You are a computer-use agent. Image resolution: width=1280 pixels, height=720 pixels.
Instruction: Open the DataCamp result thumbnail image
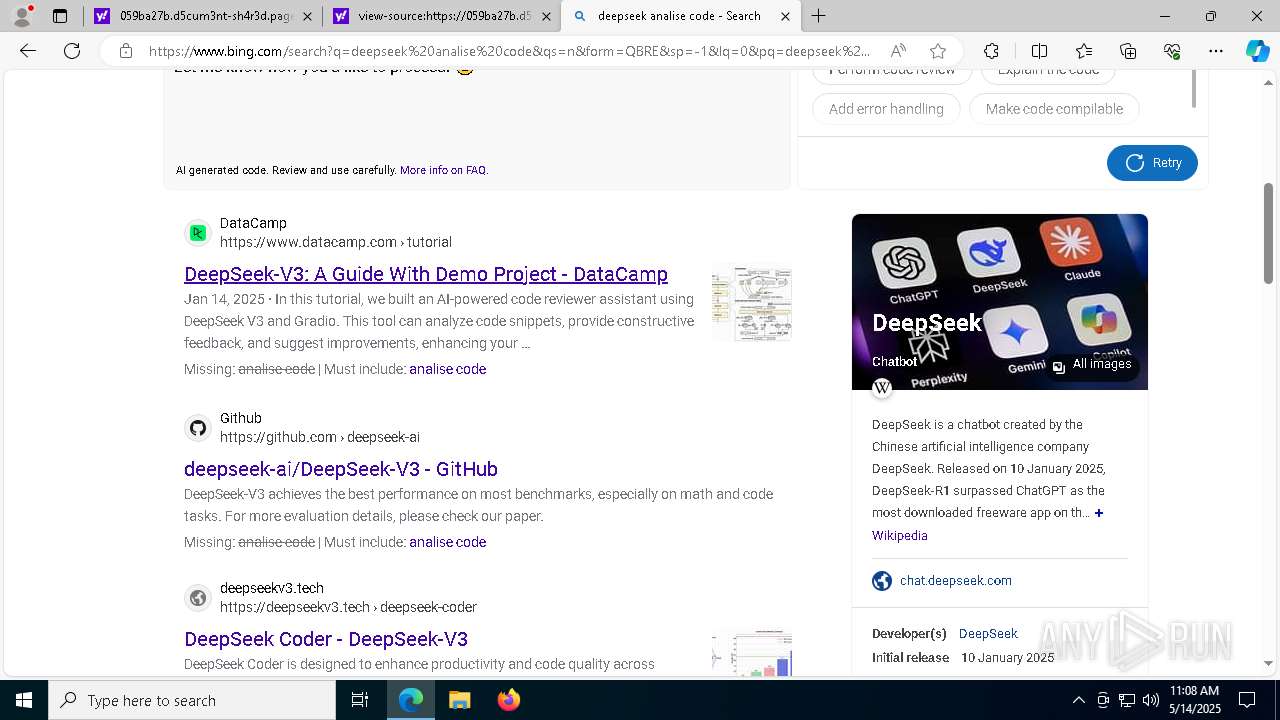coord(752,302)
